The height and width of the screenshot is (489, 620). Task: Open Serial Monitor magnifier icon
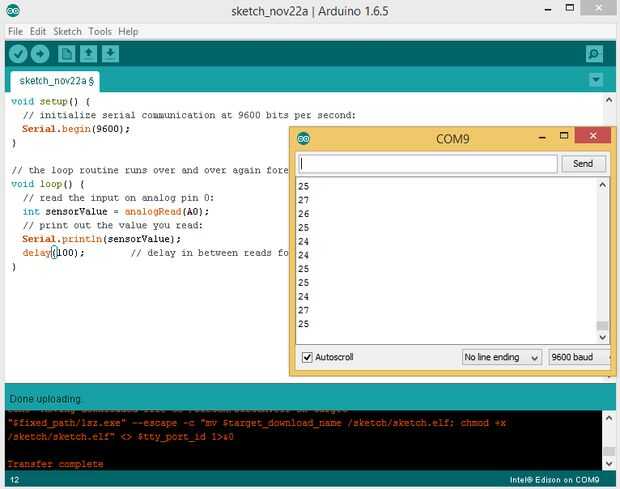[x=594, y=54]
